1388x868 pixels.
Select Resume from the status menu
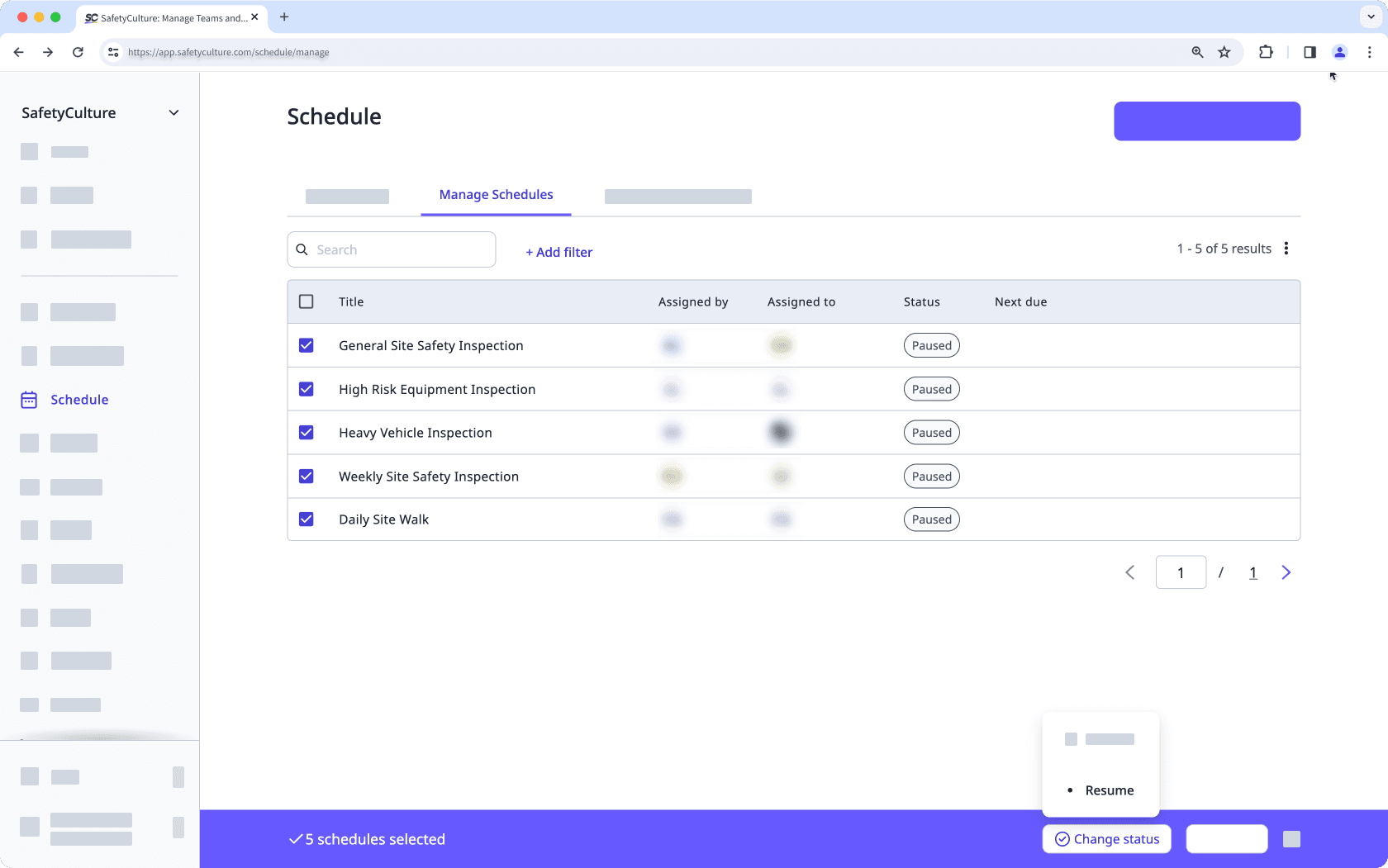tap(1109, 790)
